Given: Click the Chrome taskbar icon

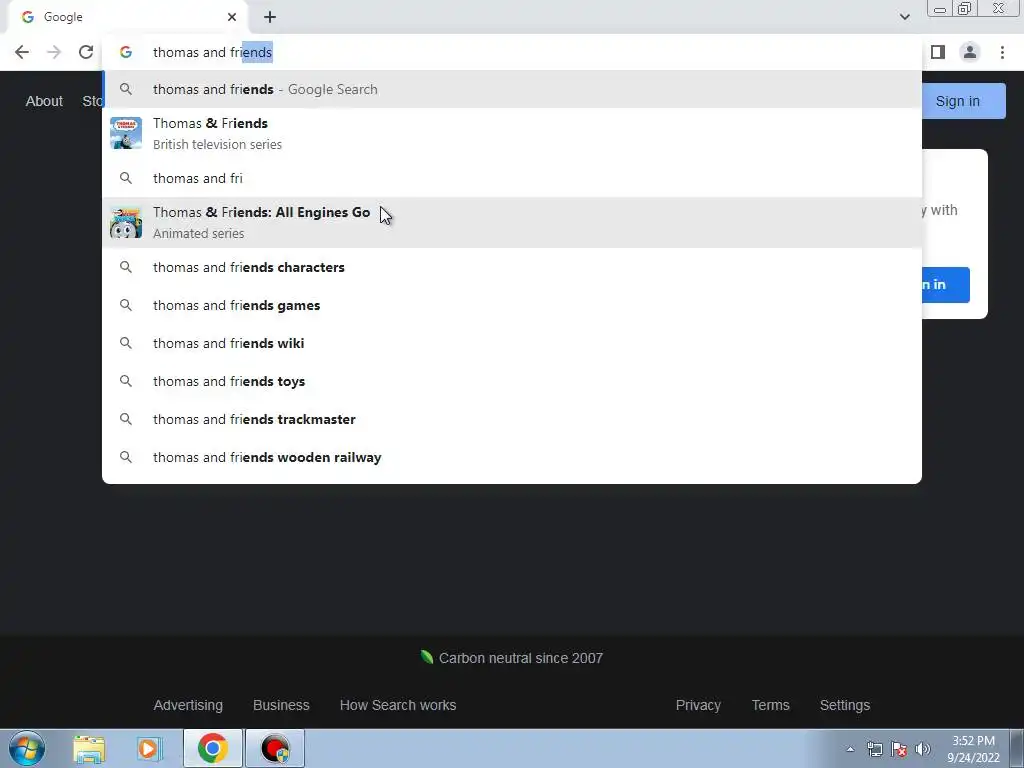Looking at the screenshot, I should pos(213,748).
